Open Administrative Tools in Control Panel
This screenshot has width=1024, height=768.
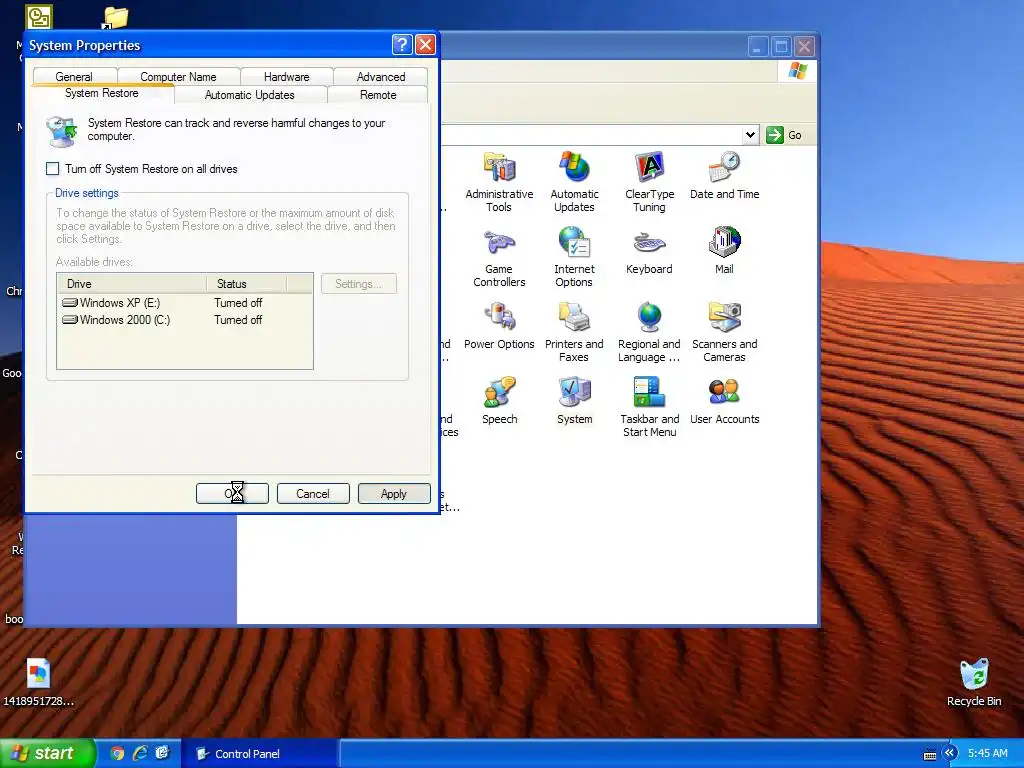pyautogui.click(x=499, y=182)
